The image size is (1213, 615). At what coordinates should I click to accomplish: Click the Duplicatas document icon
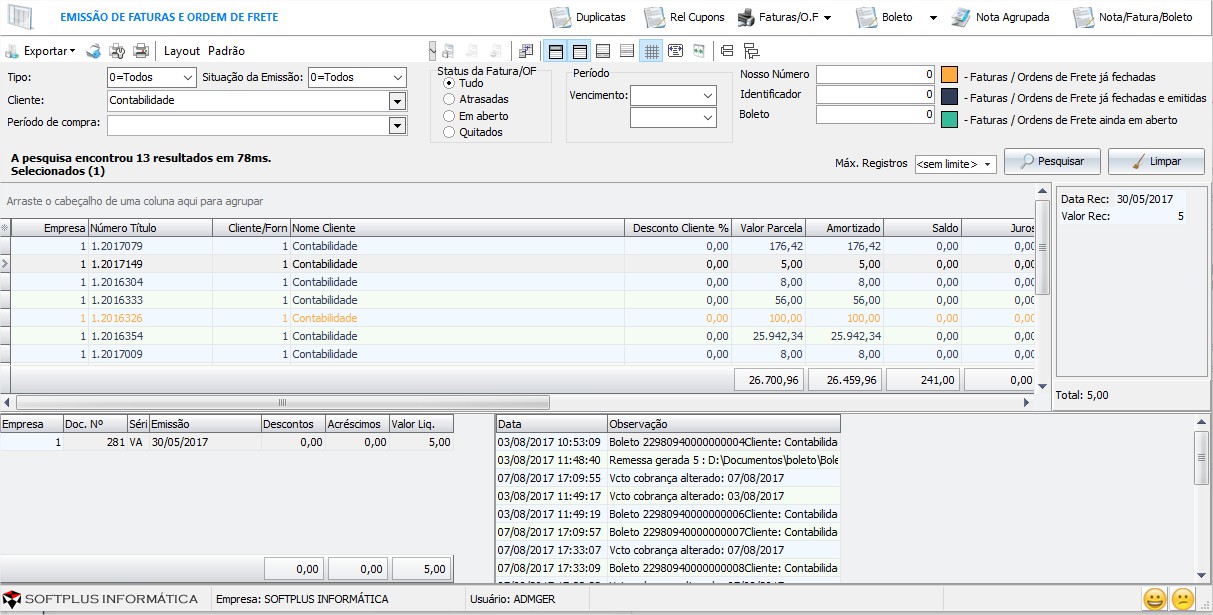[560, 17]
